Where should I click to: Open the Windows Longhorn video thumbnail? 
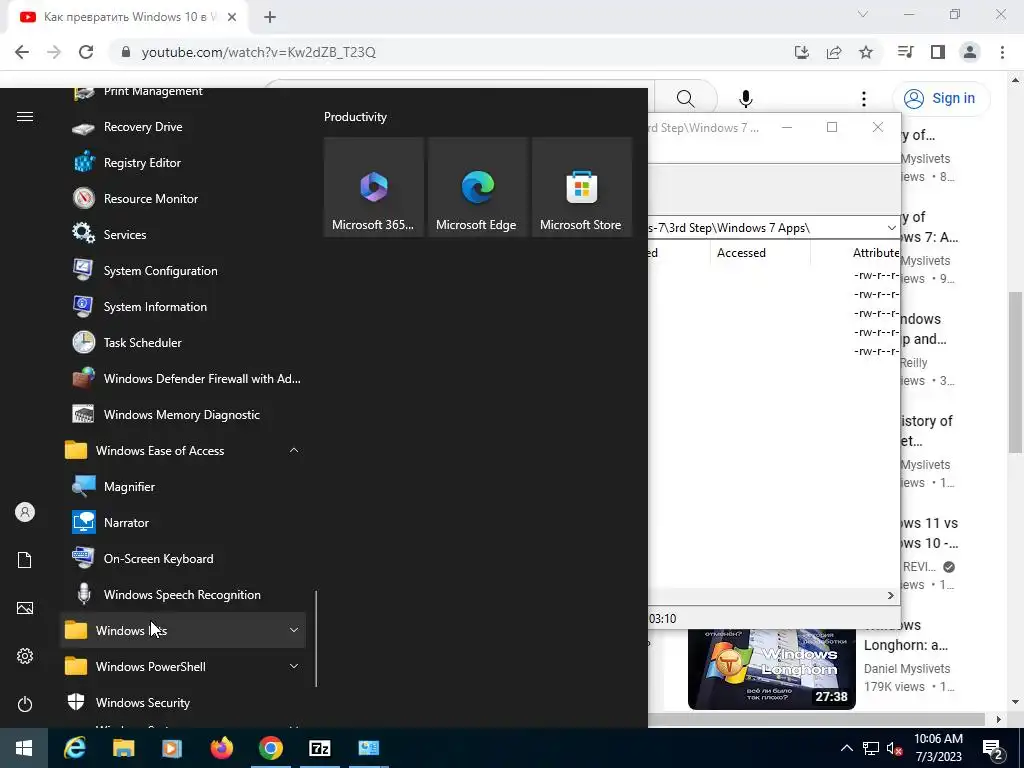pos(772,667)
